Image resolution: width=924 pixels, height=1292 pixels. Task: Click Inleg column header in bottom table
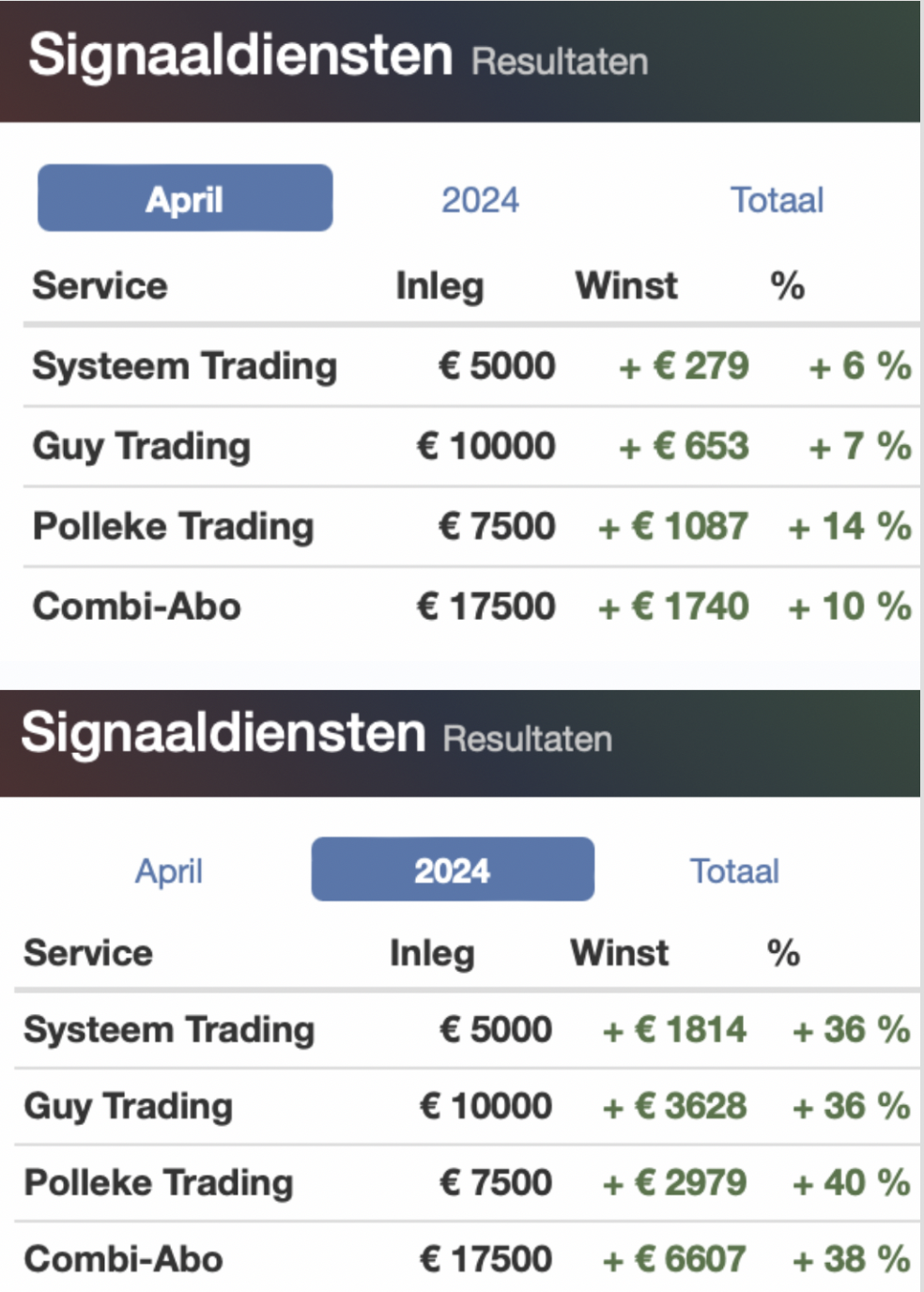432,953
